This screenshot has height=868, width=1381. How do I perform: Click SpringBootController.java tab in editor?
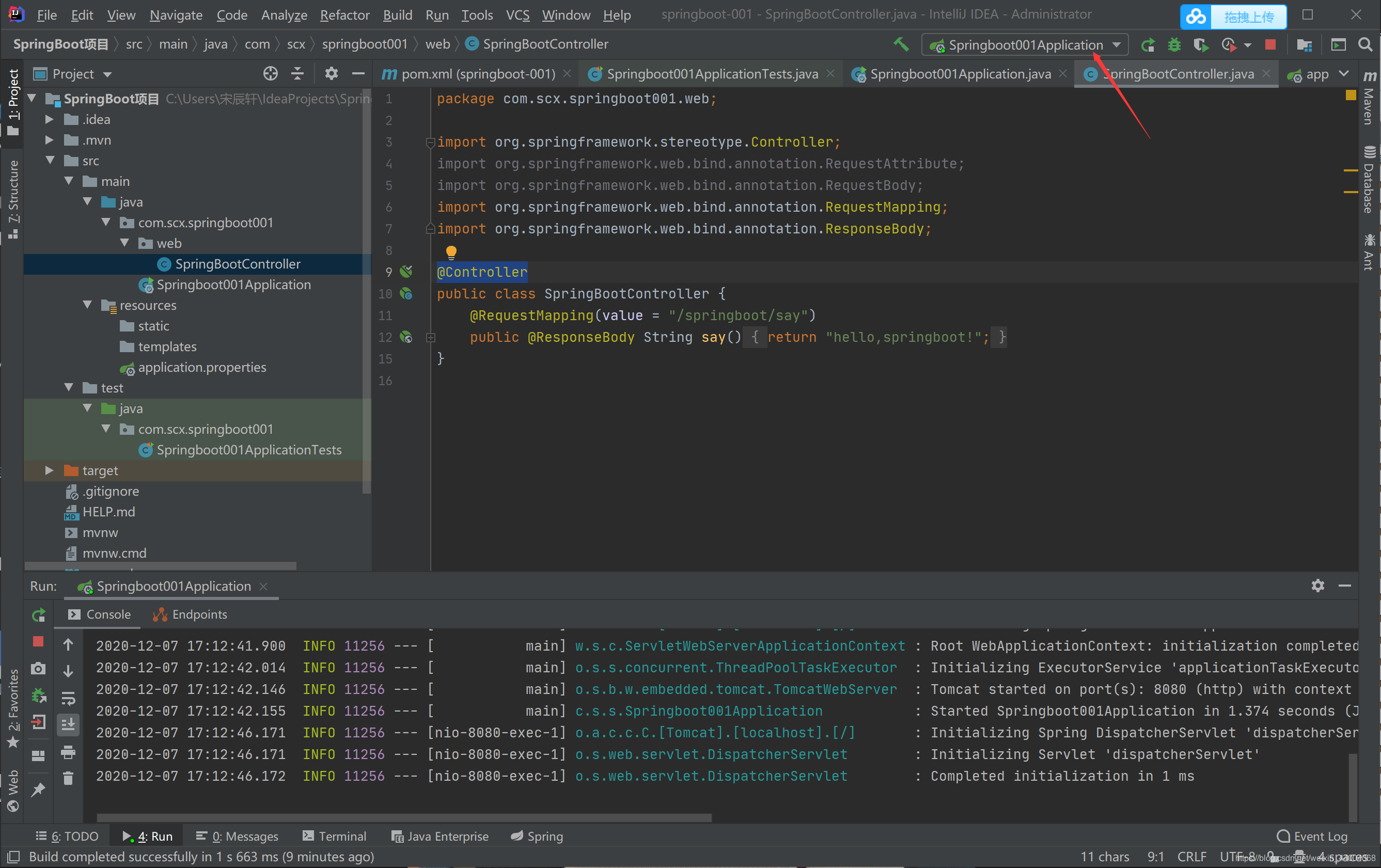[1180, 75]
